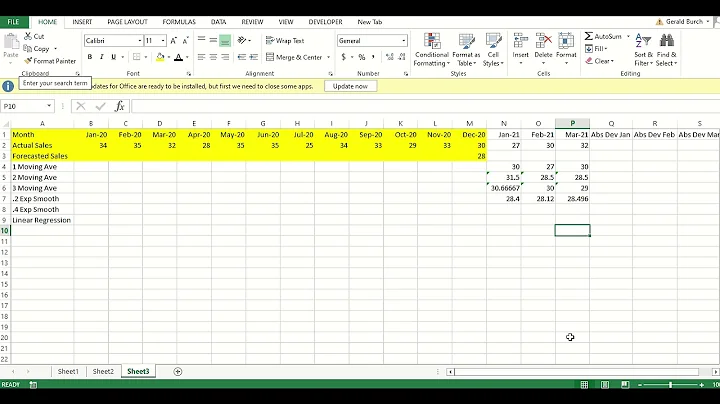This screenshot has width=720, height=404.
Task: Click the Cut scissors icon
Action: coord(28,36)
